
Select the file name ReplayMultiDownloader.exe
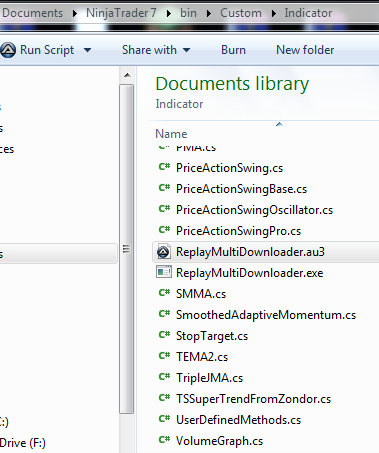[x=250, y=273]
